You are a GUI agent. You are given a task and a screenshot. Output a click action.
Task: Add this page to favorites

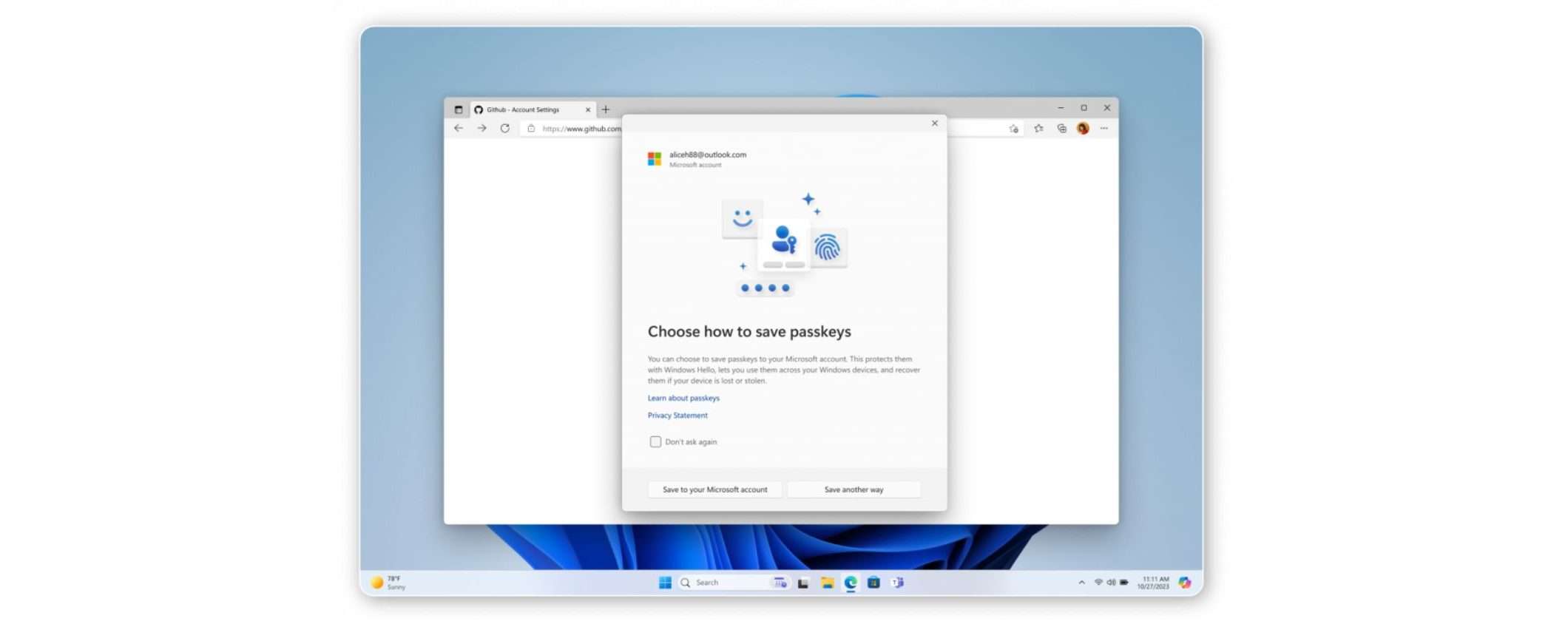click(x=1013, y=129)
